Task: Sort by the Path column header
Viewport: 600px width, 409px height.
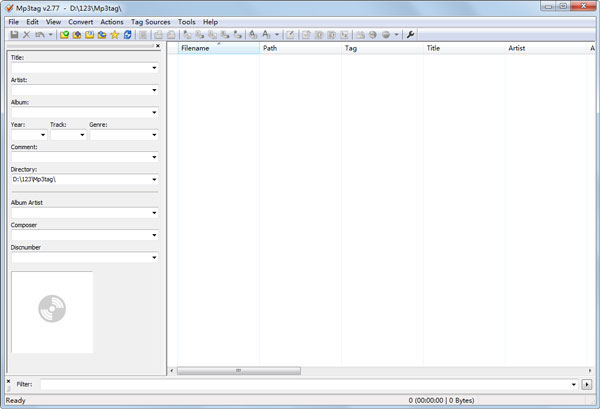Action: (x=300, y=48)
